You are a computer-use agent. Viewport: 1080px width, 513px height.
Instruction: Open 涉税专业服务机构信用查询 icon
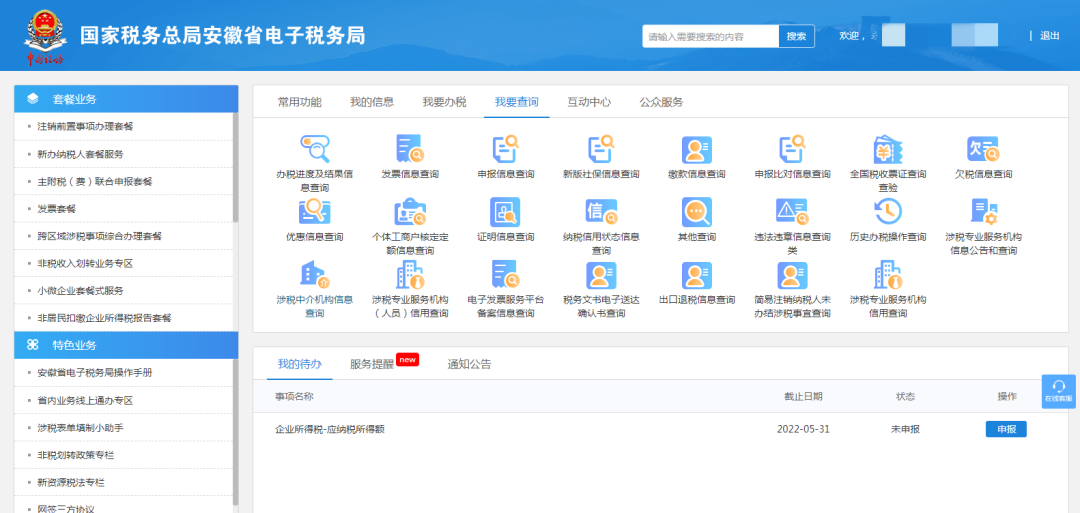click(x=888, y=275)
